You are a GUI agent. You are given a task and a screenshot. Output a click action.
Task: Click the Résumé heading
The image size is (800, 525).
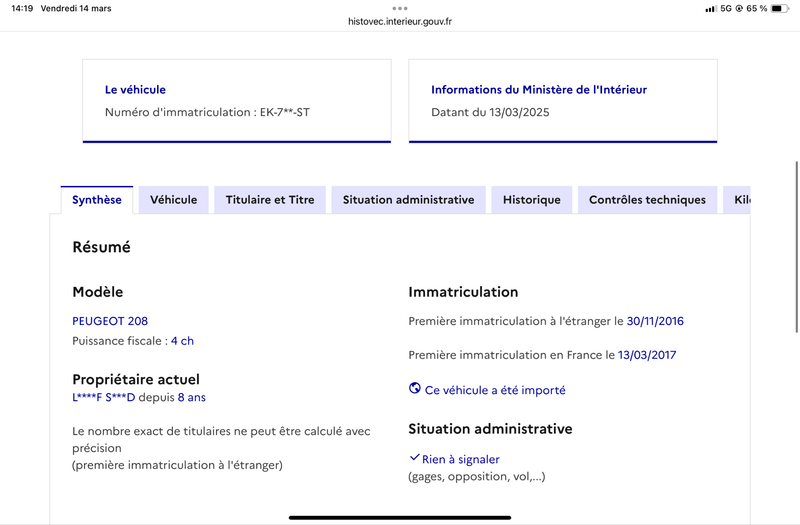coord(102,247)
